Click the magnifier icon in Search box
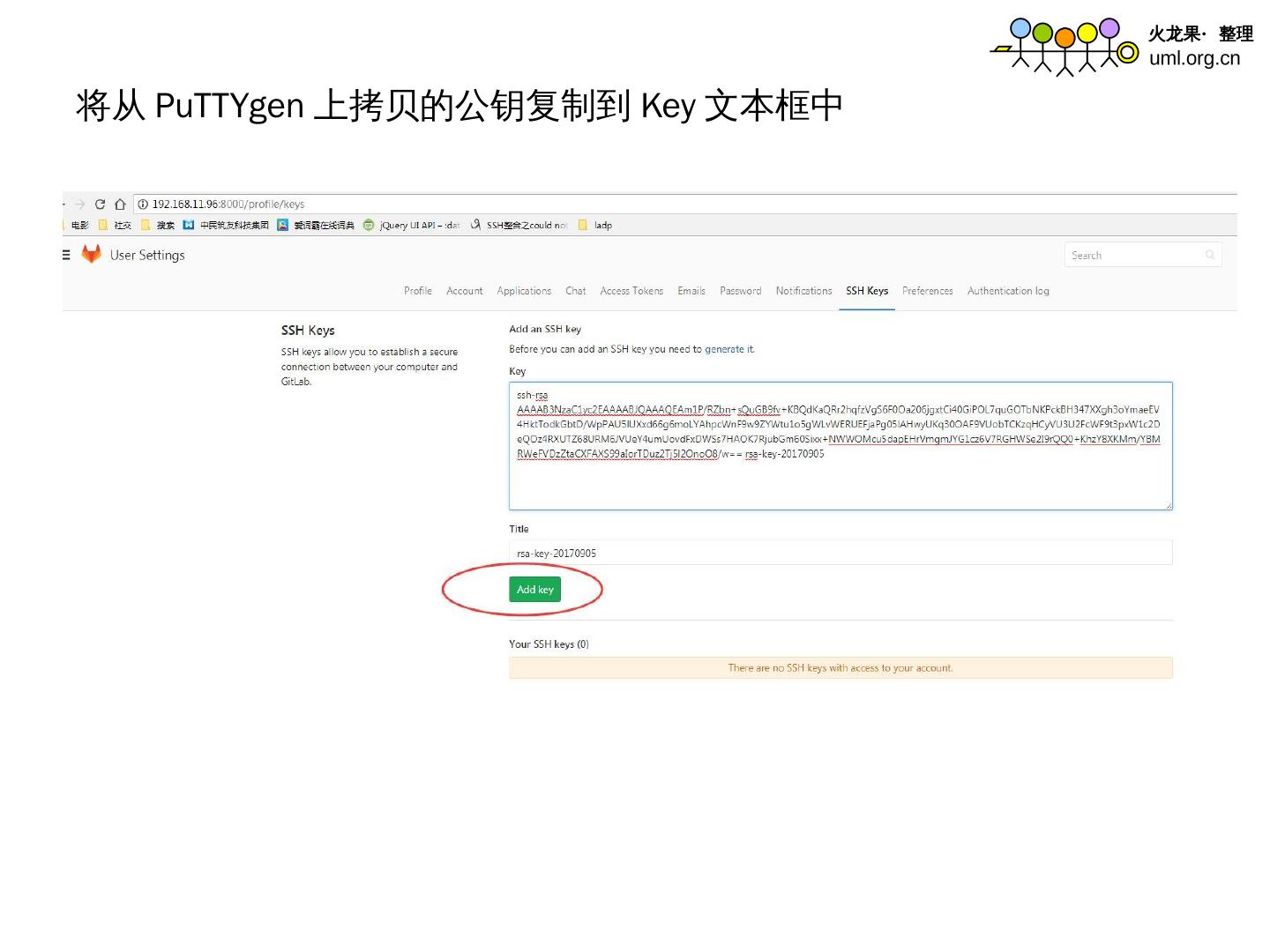Screen dimensions: 1270x952 tap(1210, 256)
